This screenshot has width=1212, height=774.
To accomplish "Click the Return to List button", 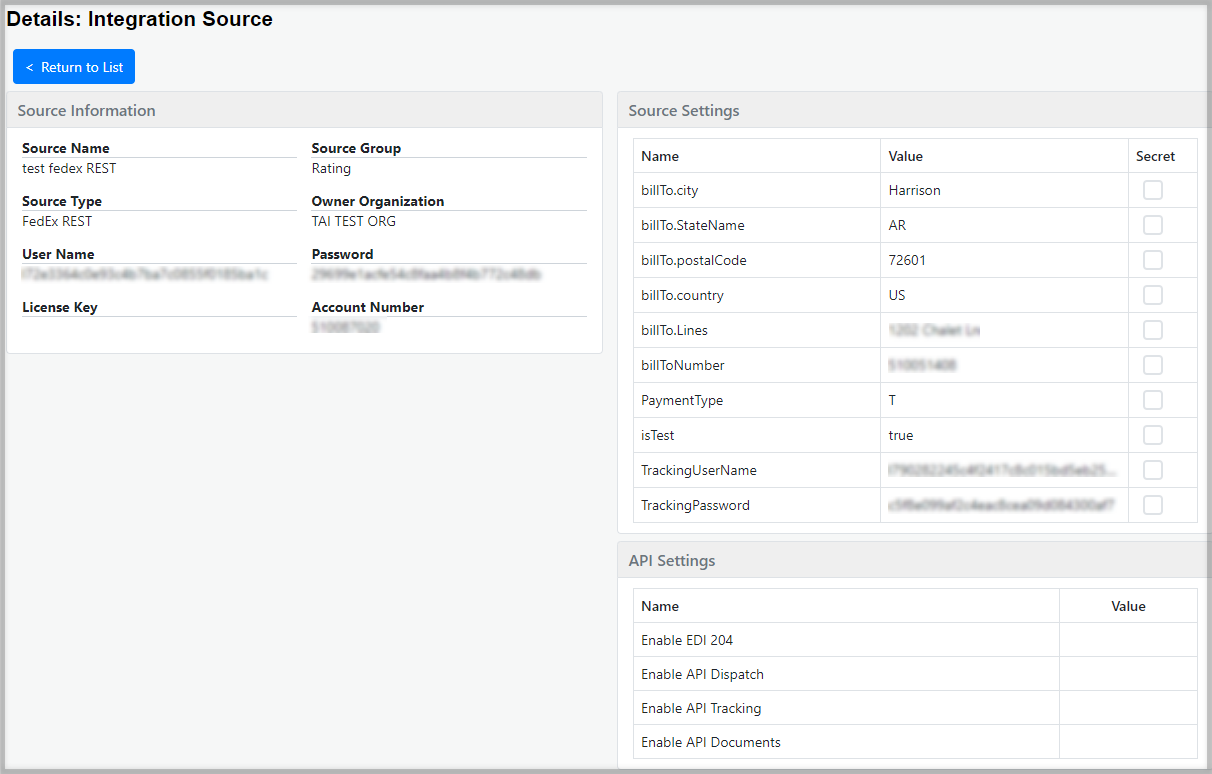I will [73, 66].
